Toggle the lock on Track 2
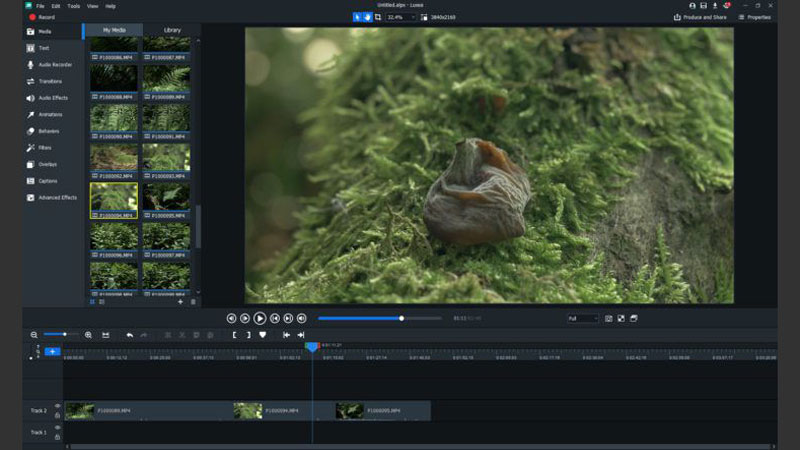This screenshot has height=450, width=800. click(57, 414)
